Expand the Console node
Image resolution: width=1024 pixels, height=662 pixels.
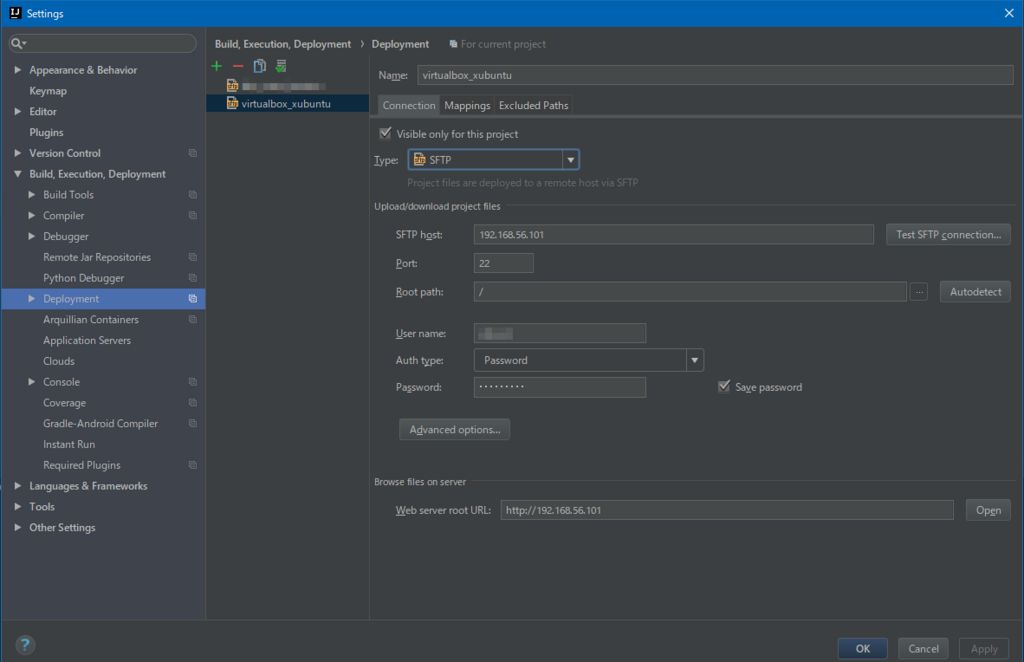point(31,382)
